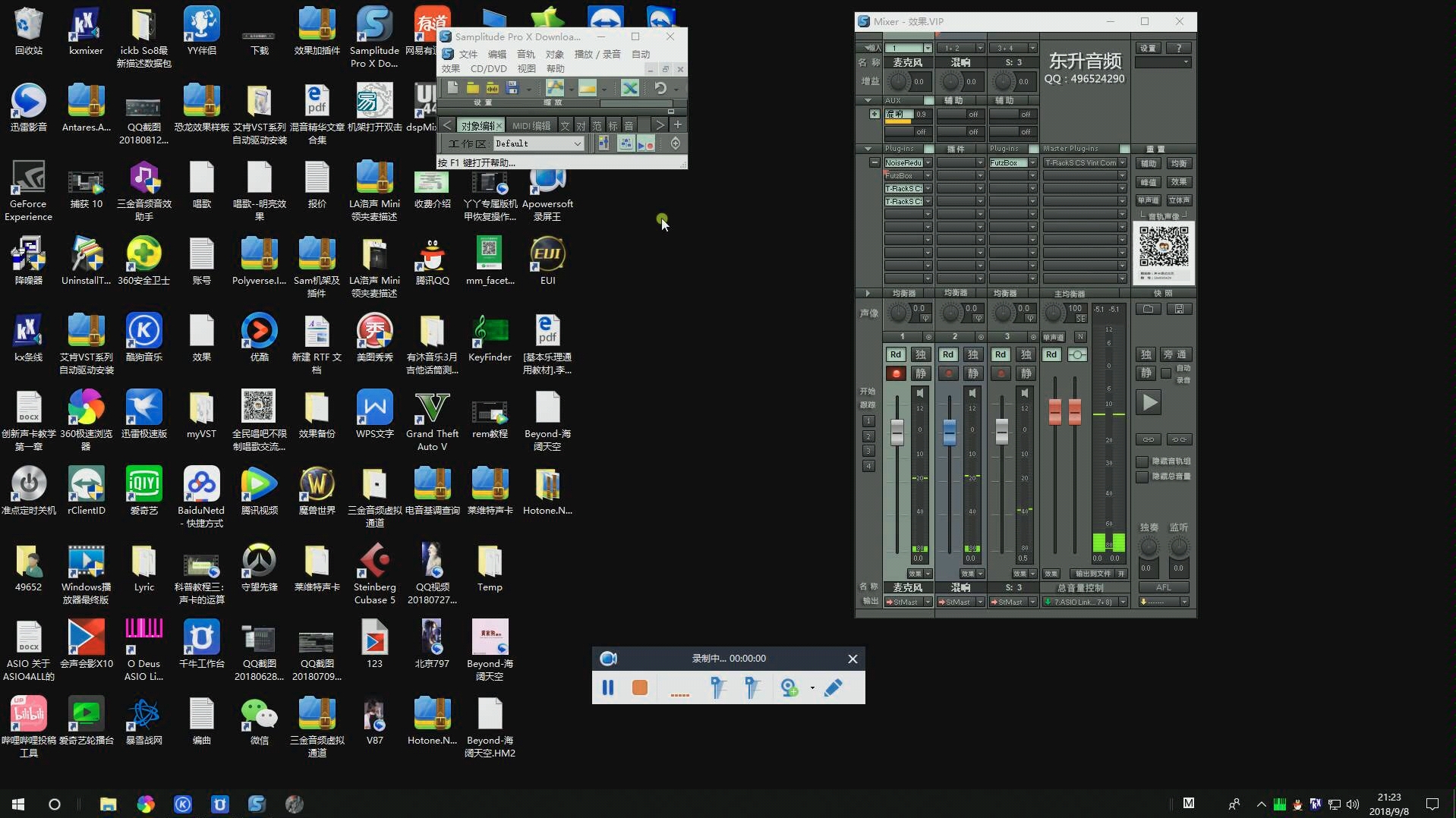This screenshot has width=1456, height=818.
Task: Click the 设置 button in mixer
Action: [x=1149, y=48]
